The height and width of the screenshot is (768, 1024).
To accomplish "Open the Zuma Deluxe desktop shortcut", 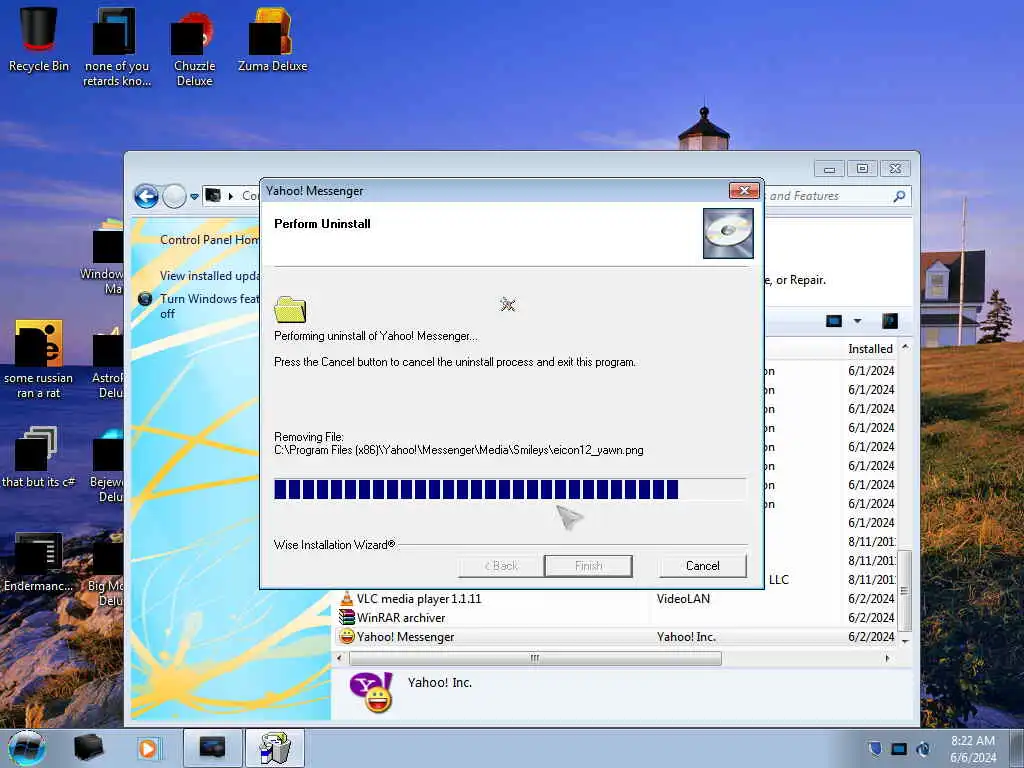I will pyautogui.click(x=272, y=39).
